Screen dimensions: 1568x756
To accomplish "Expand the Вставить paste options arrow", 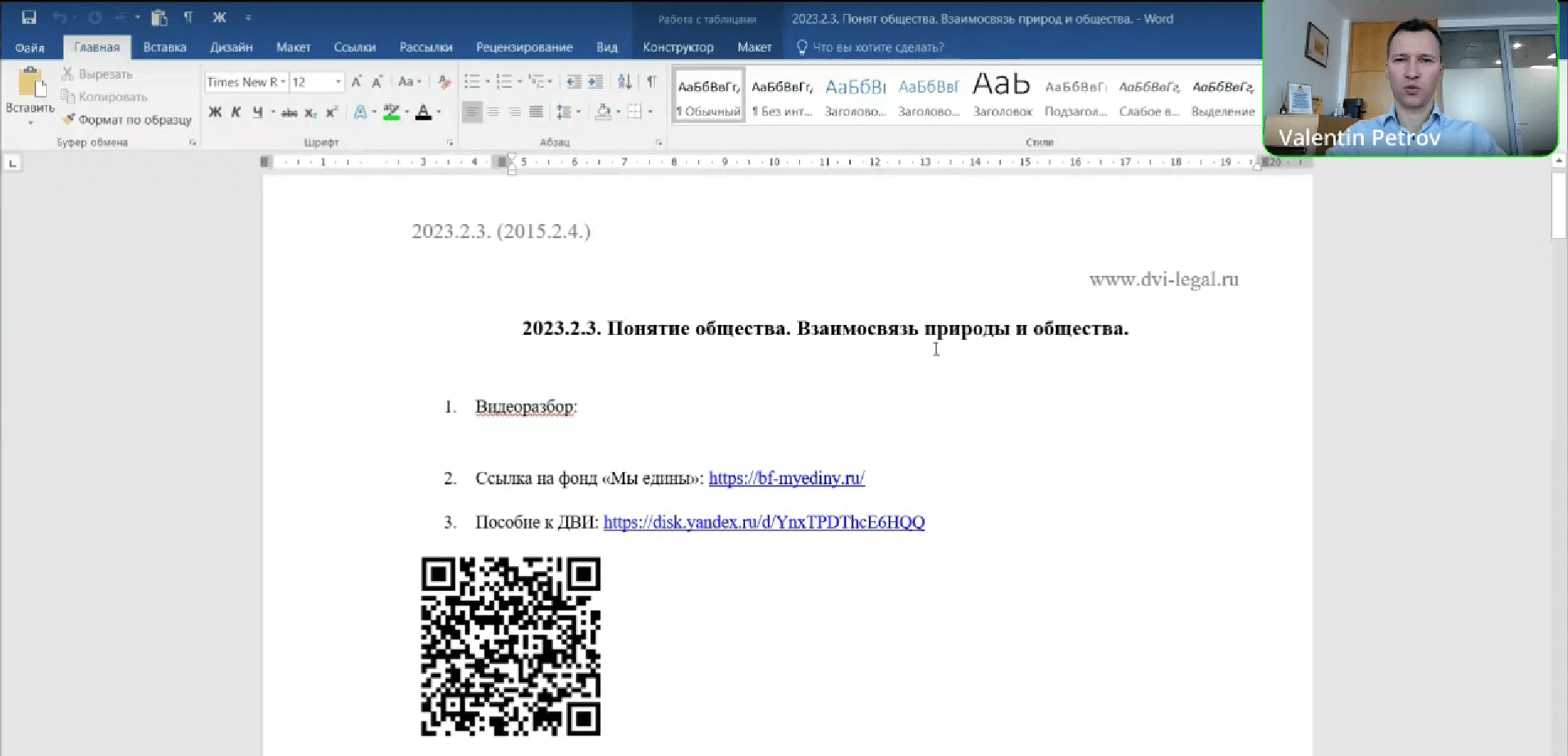I will pos(30,122).
